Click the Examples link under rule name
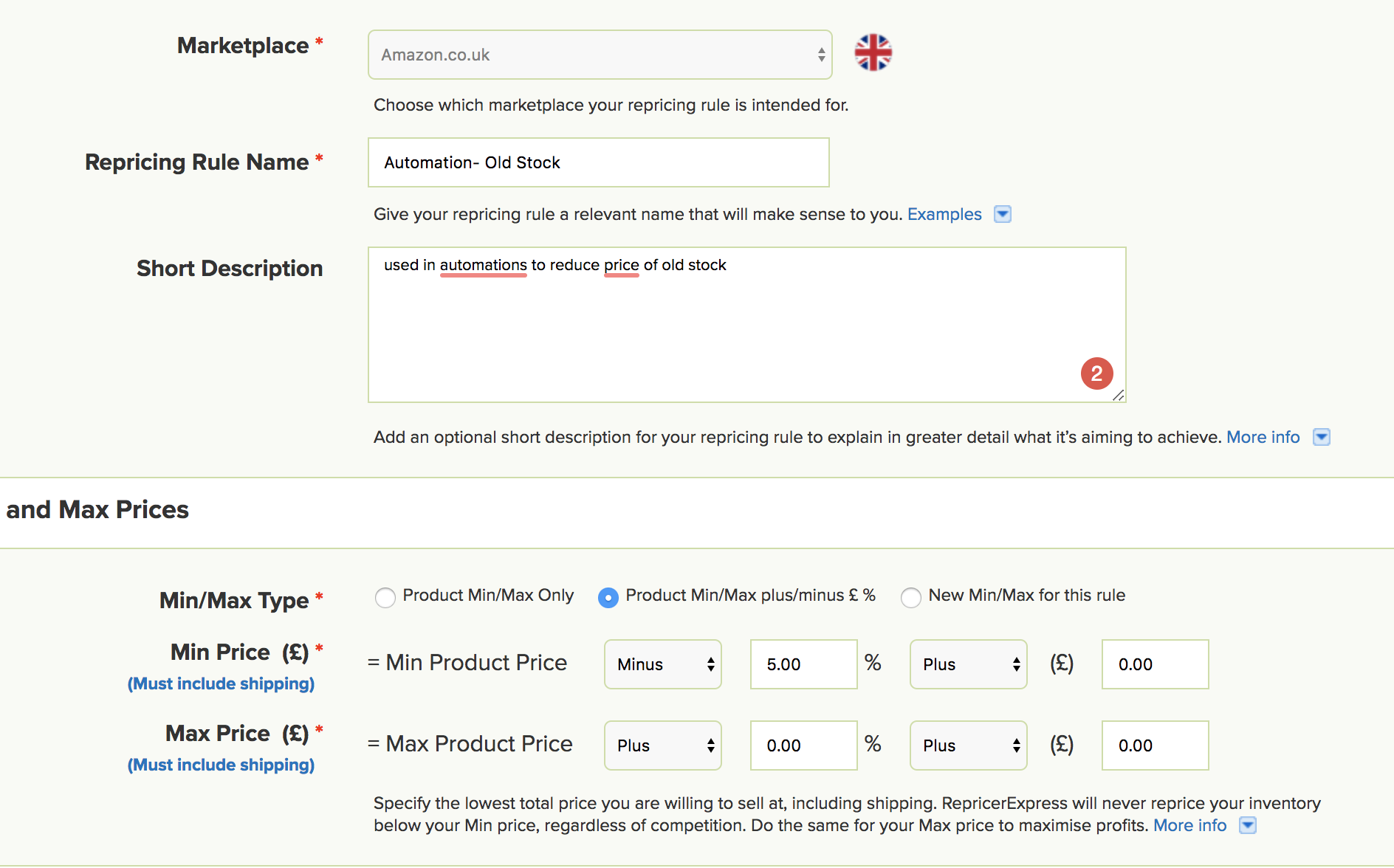The image size is (1394, 868). [944, 214]
